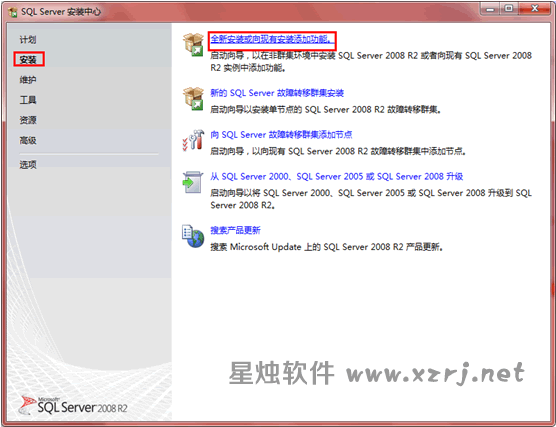Minimize the SQL Server 安装中心 window
Viewport: 556px width, 427px height.
coord(490,9)
